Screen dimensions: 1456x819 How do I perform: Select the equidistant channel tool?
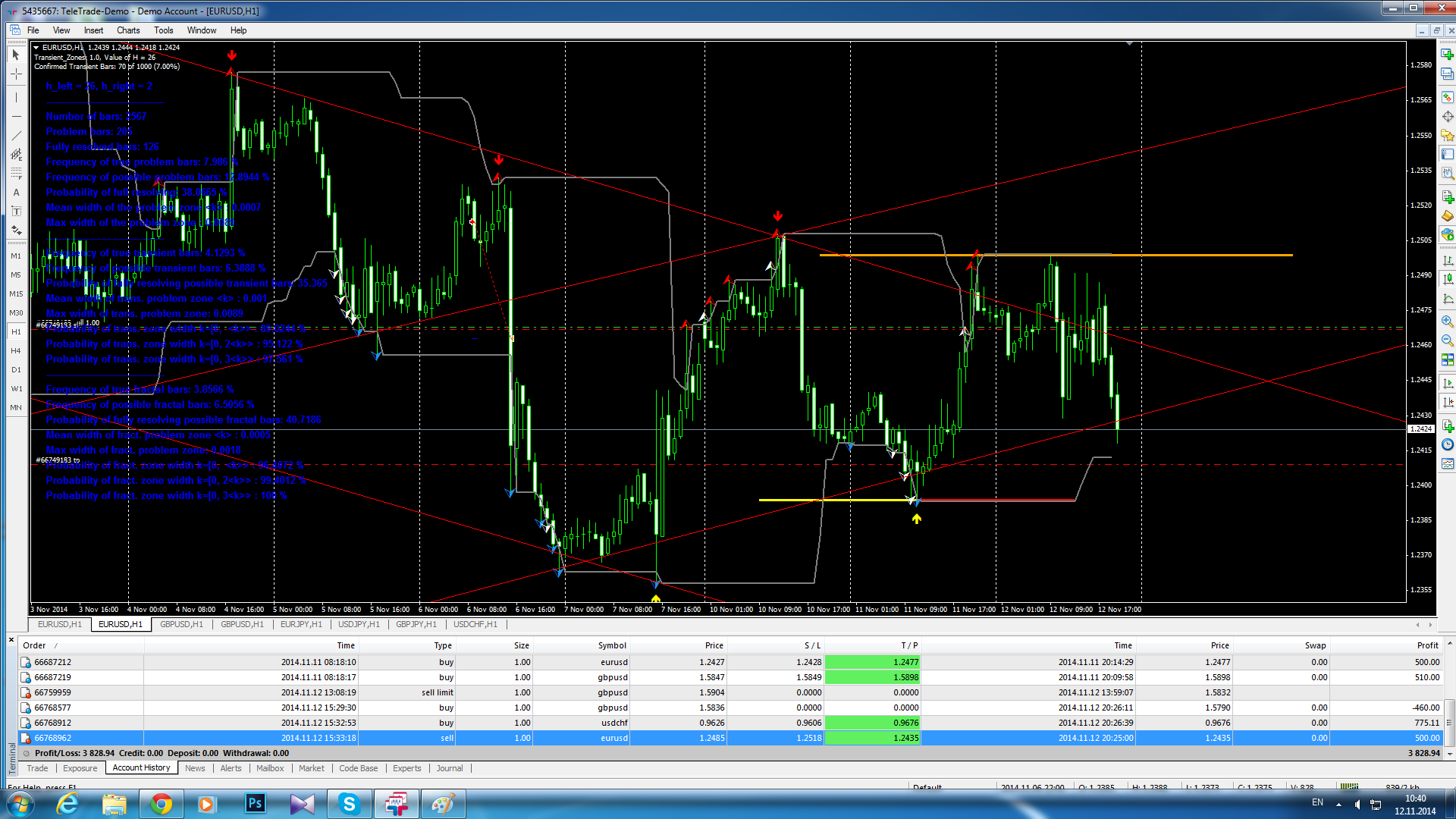tap(16, 154)
